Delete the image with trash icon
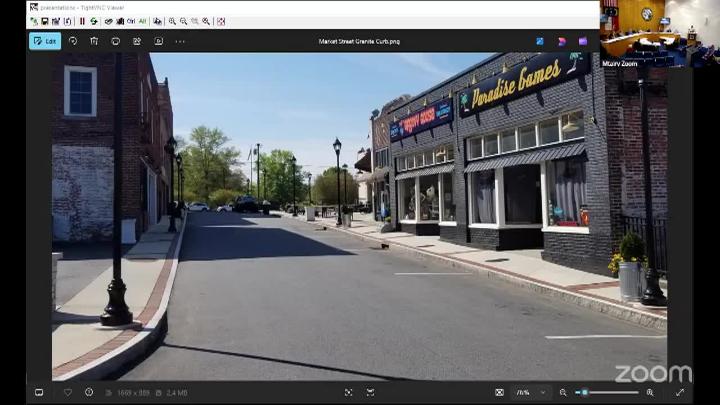The image size is (720, 405). coord(94,41)
